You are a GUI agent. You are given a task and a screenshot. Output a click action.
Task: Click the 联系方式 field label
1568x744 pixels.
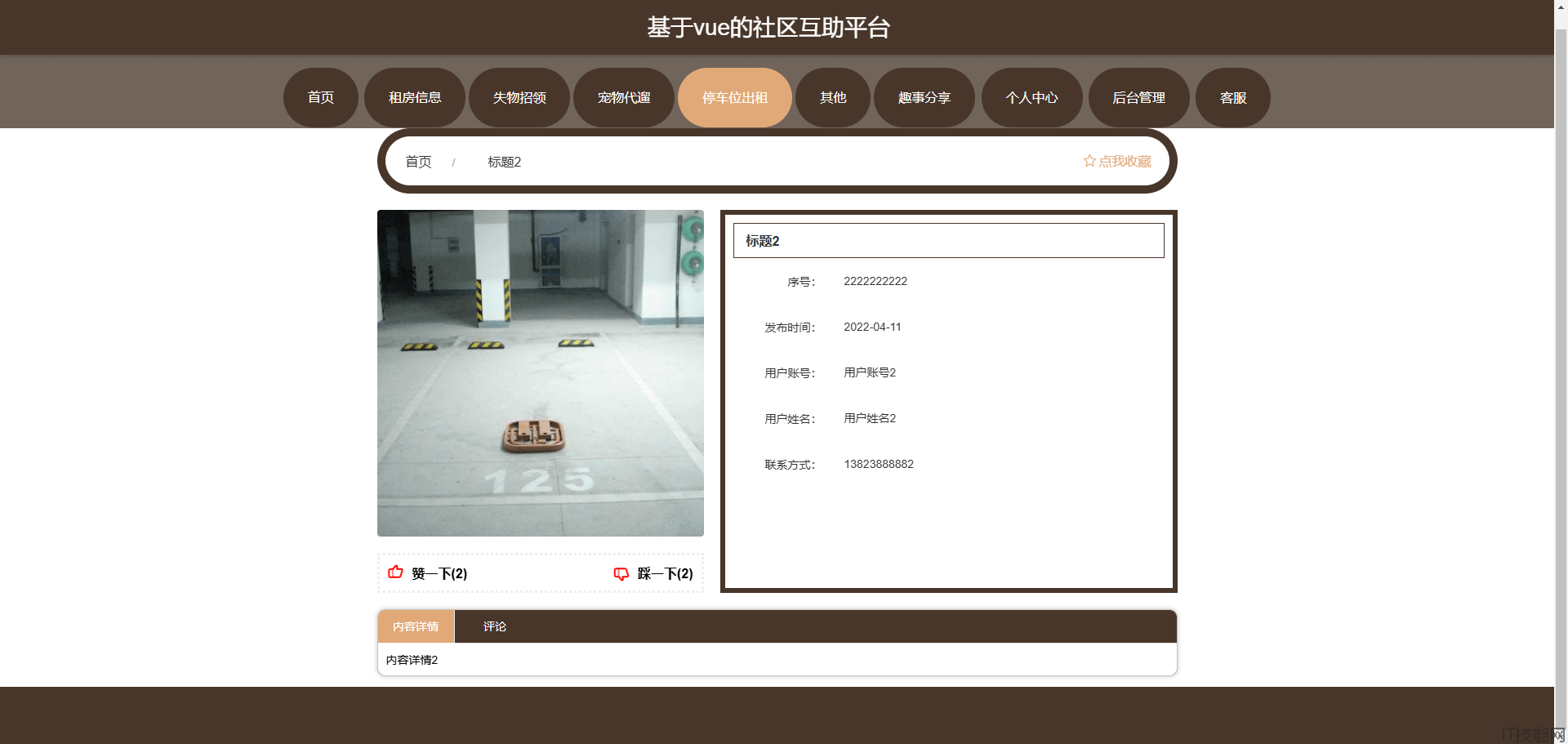pyautogui.click(x=790, y=465)
